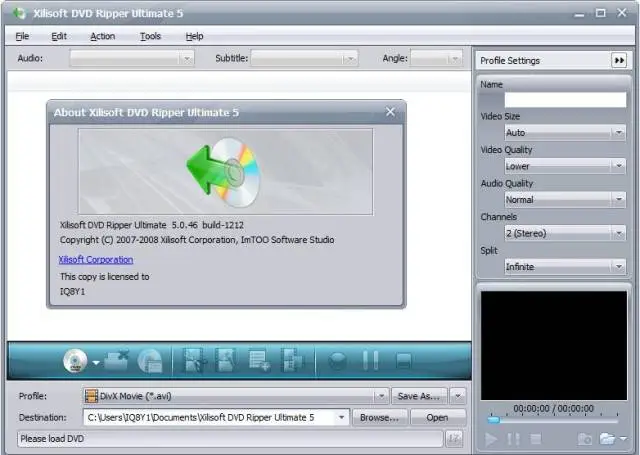Open the arrow next to Save As

[x=458, y=396]
